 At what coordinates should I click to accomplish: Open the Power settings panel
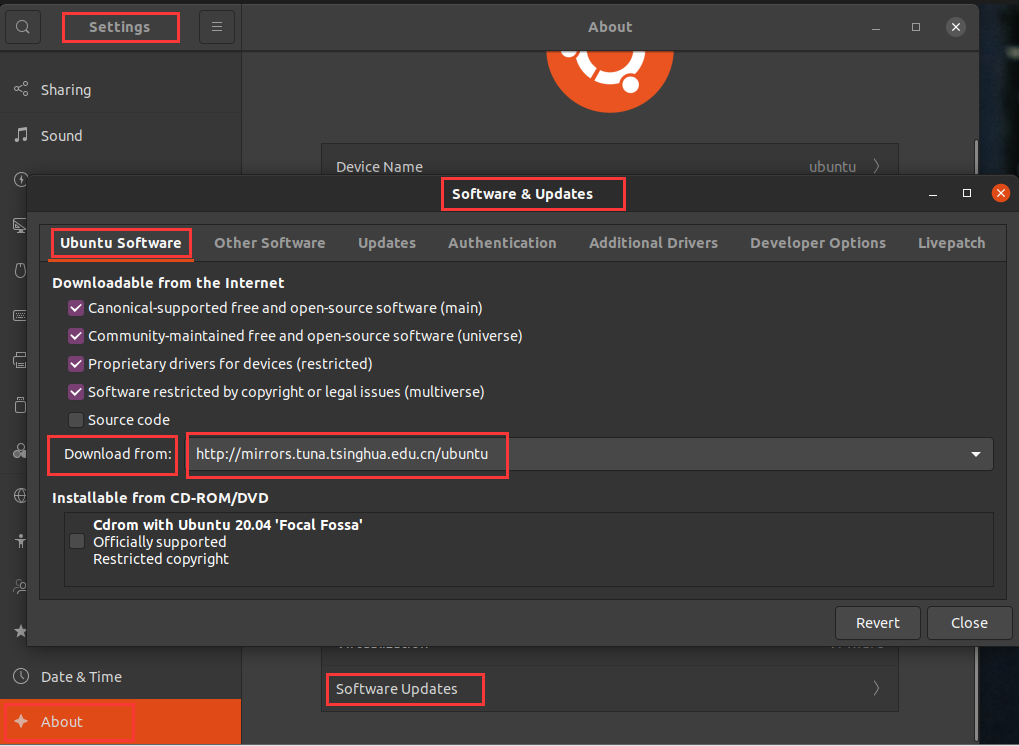[x=20, y=181]
